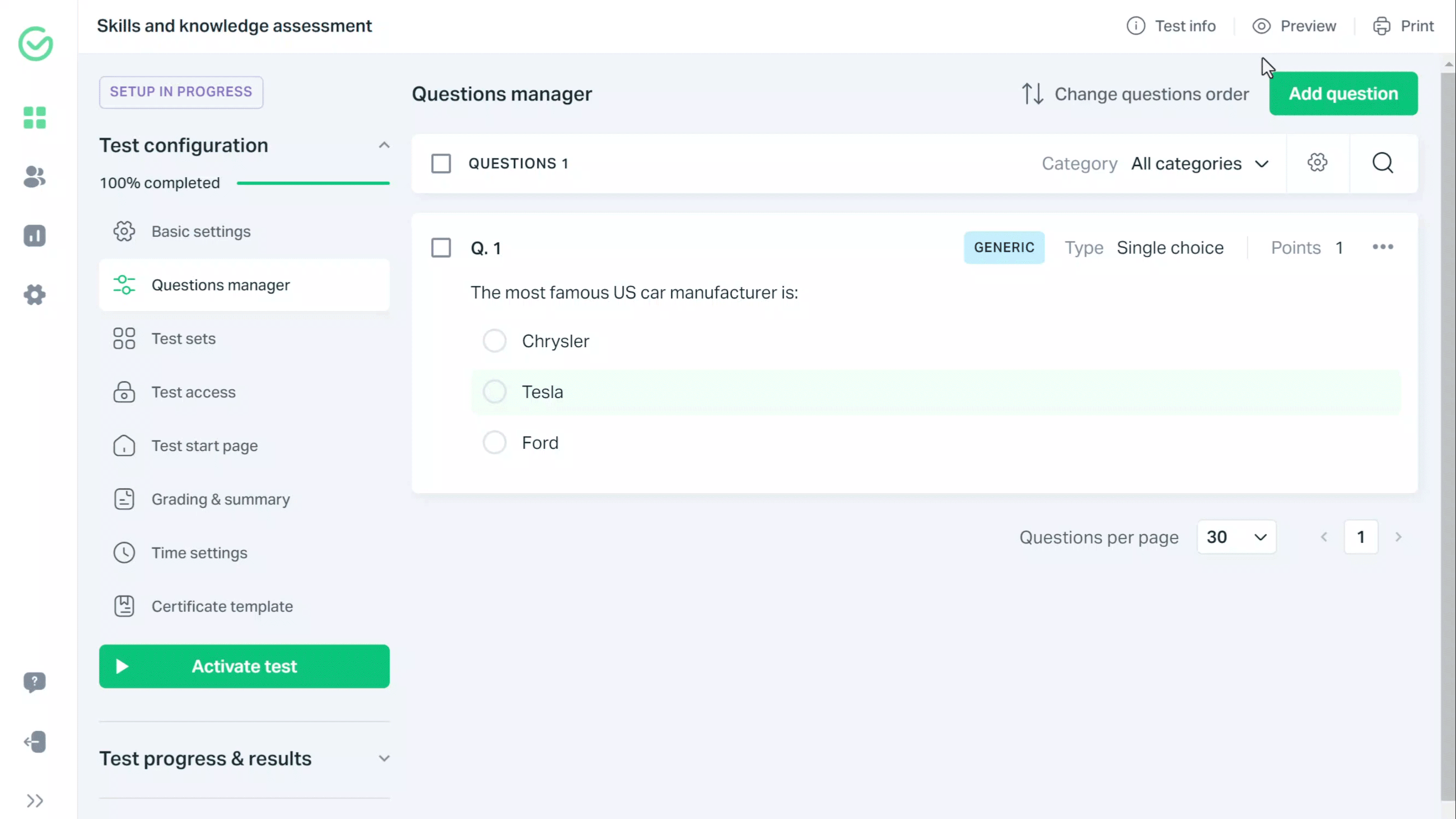Select the Tesla answer radio button
Image resolution: width=1456 pixels, height=819 pixels.
[x=494, y=391]
